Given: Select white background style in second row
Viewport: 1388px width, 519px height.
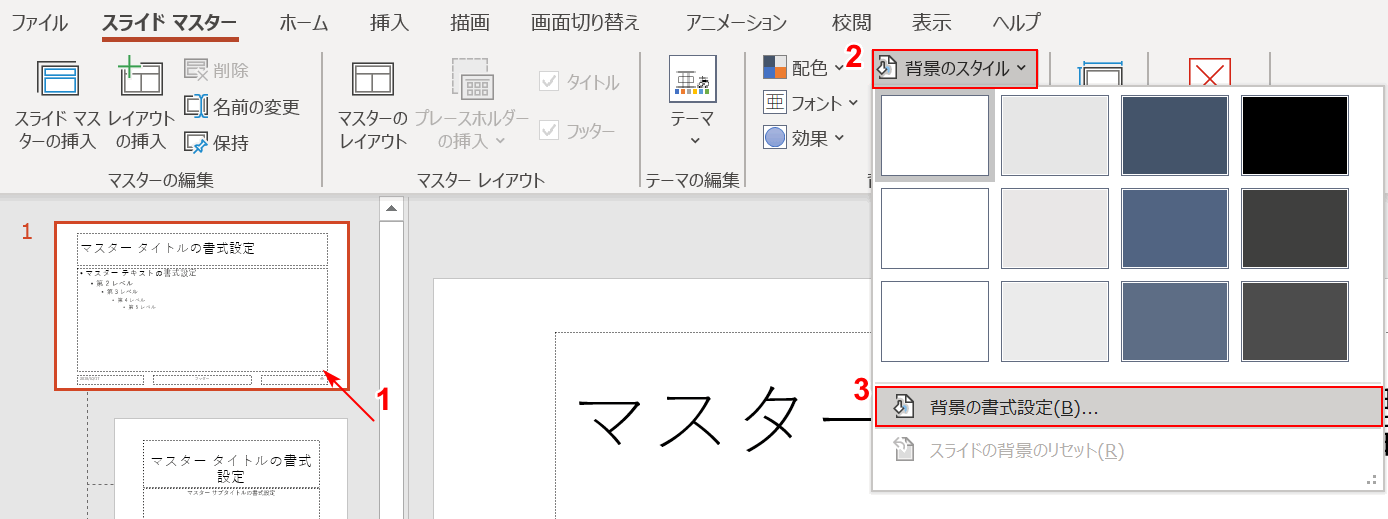Looking at the screenshot, I should click(x=935, y=228).
